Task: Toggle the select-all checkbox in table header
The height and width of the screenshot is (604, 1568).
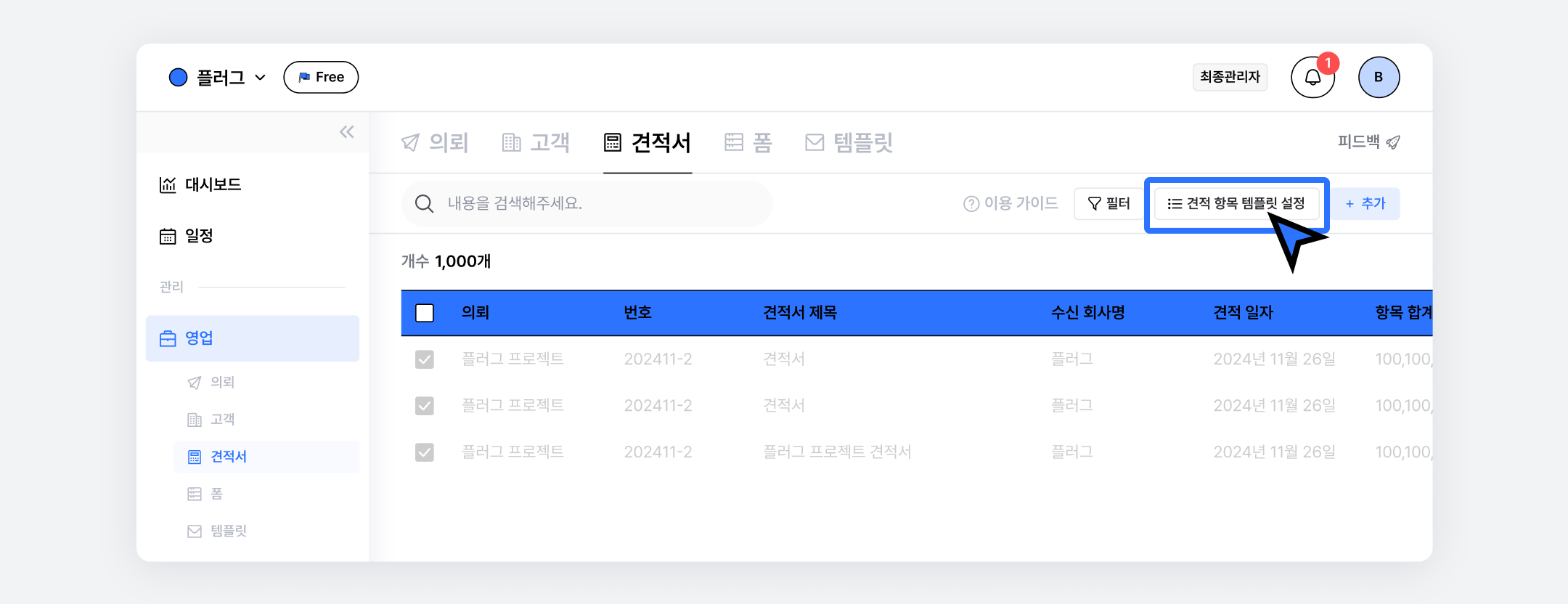Action: click(x=425, y=313)
